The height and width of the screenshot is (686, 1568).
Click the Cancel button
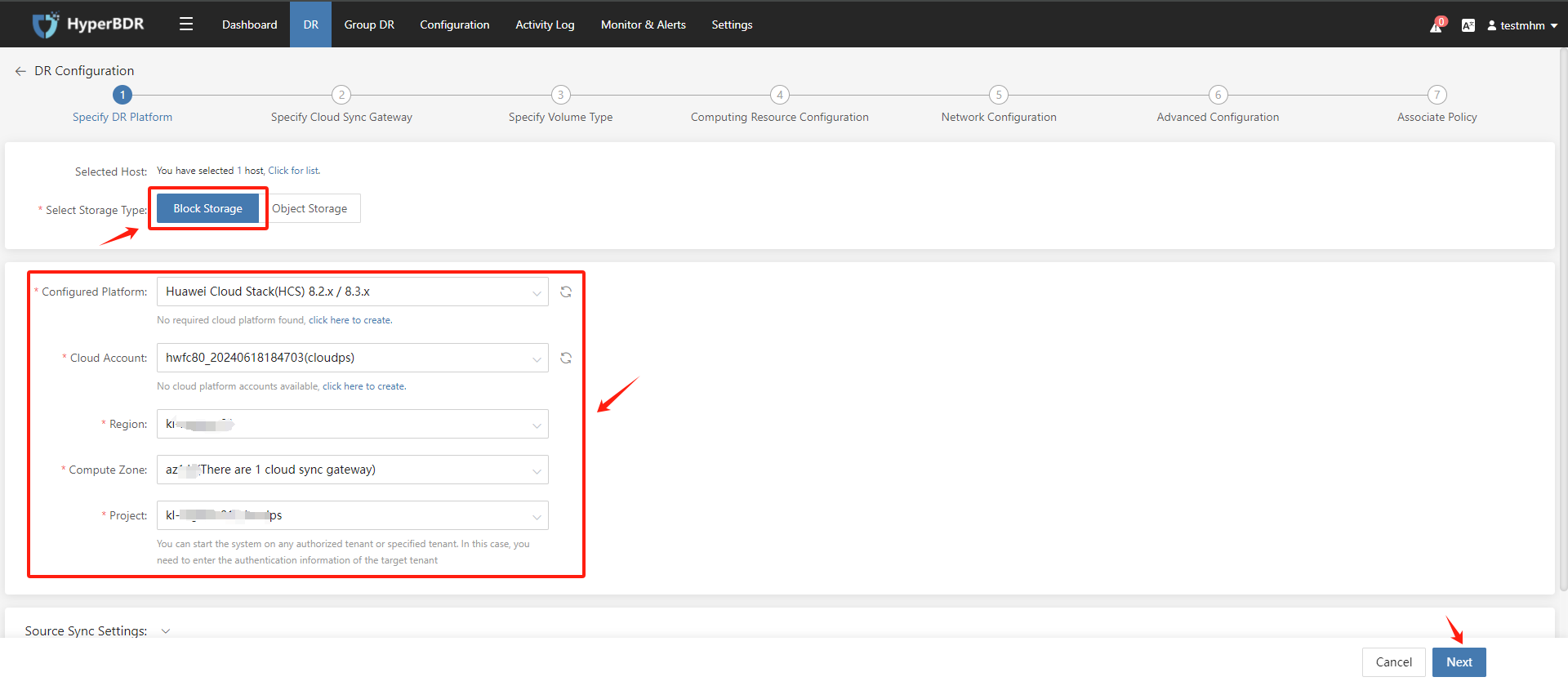1393,662
